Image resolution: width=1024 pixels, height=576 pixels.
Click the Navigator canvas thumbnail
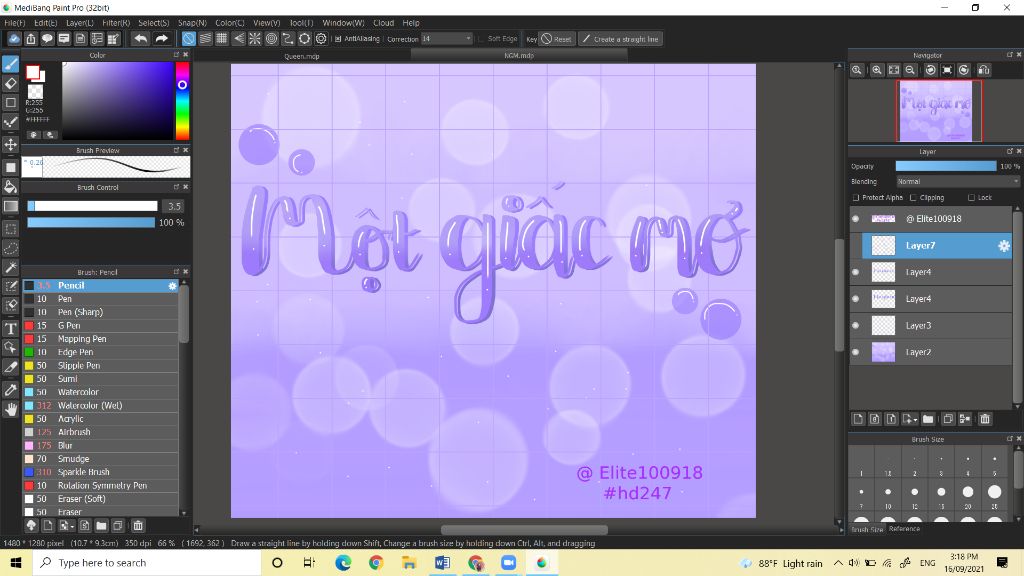click(936, 111)
